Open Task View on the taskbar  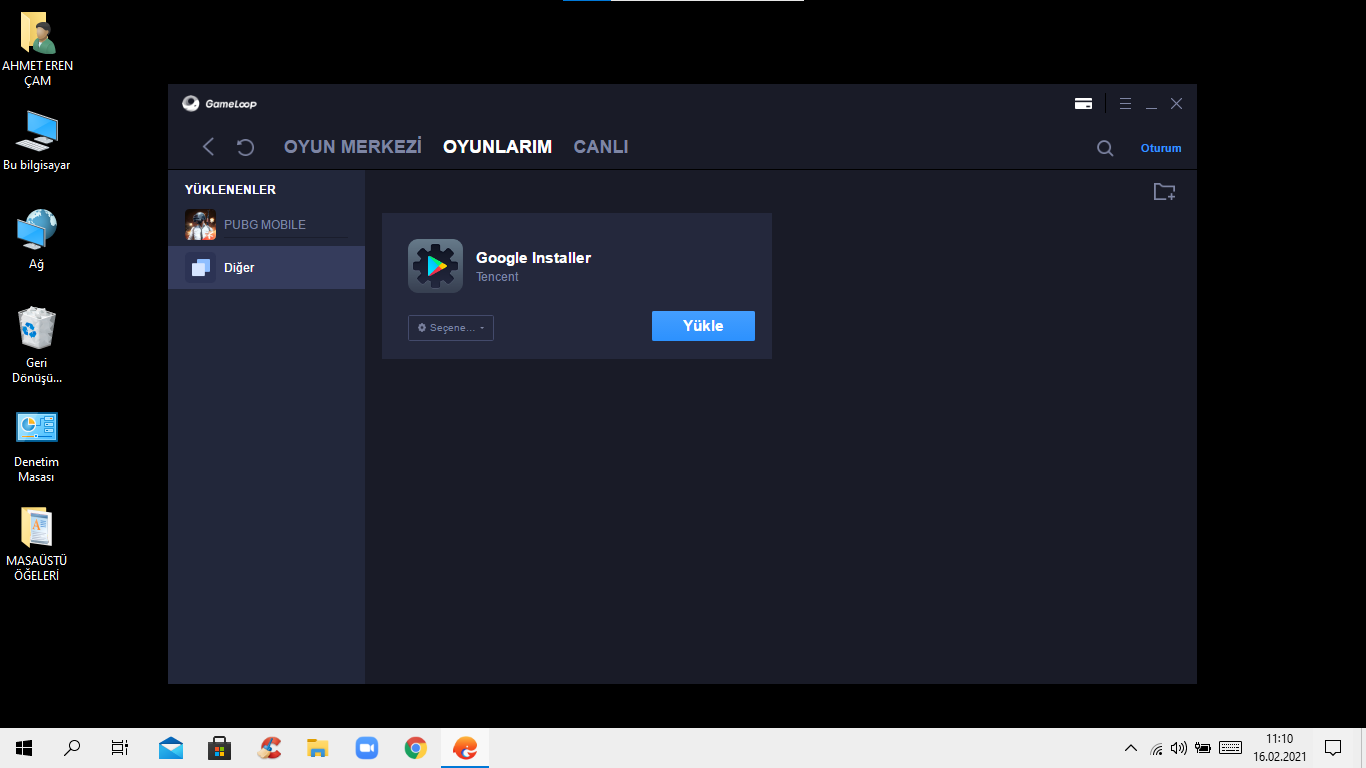(120, 748)
